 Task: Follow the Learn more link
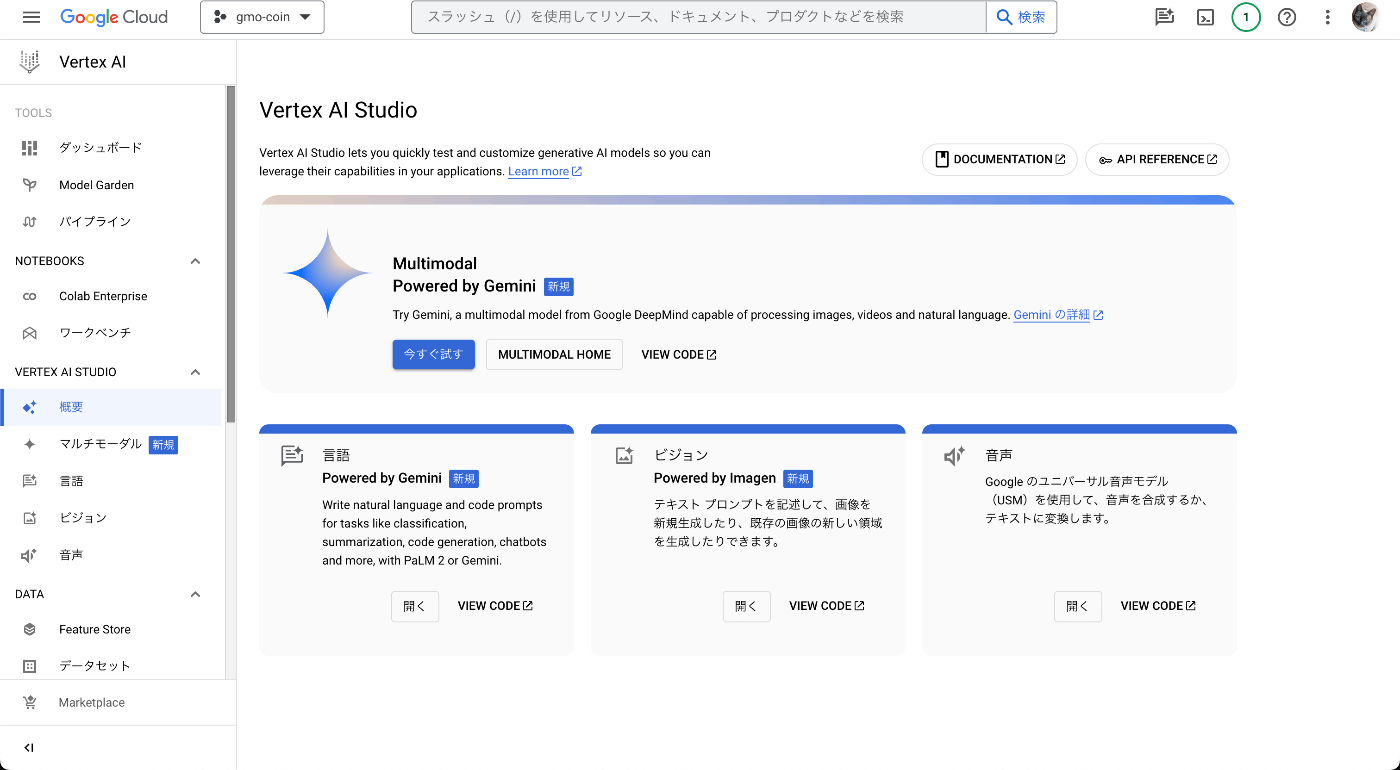point(545,172)
